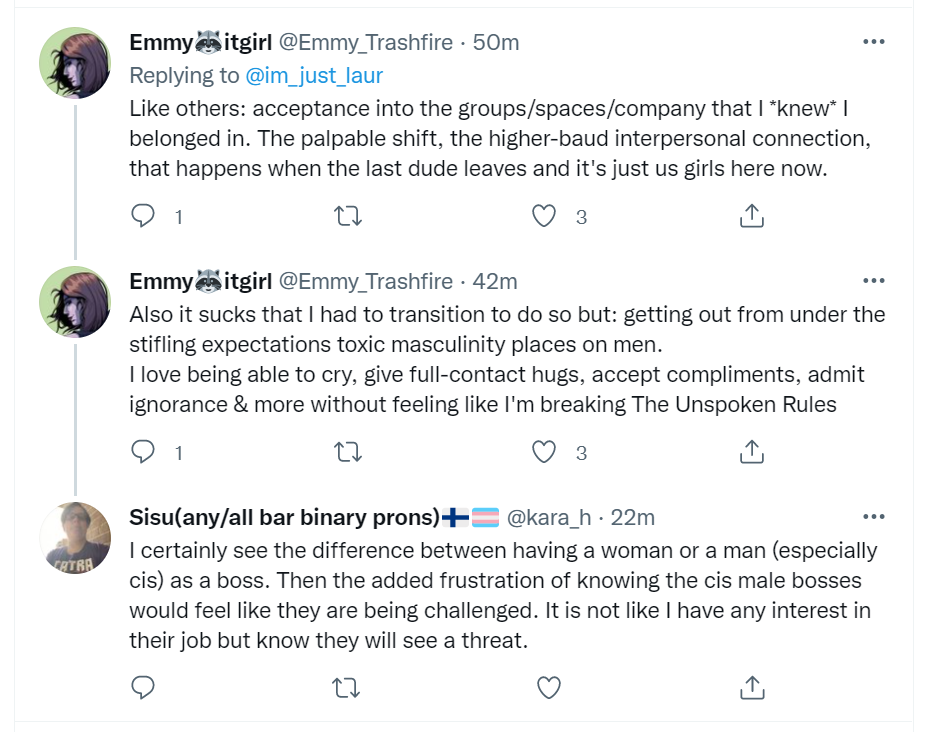Open more options on the 50m tweet

click(874, 42)
